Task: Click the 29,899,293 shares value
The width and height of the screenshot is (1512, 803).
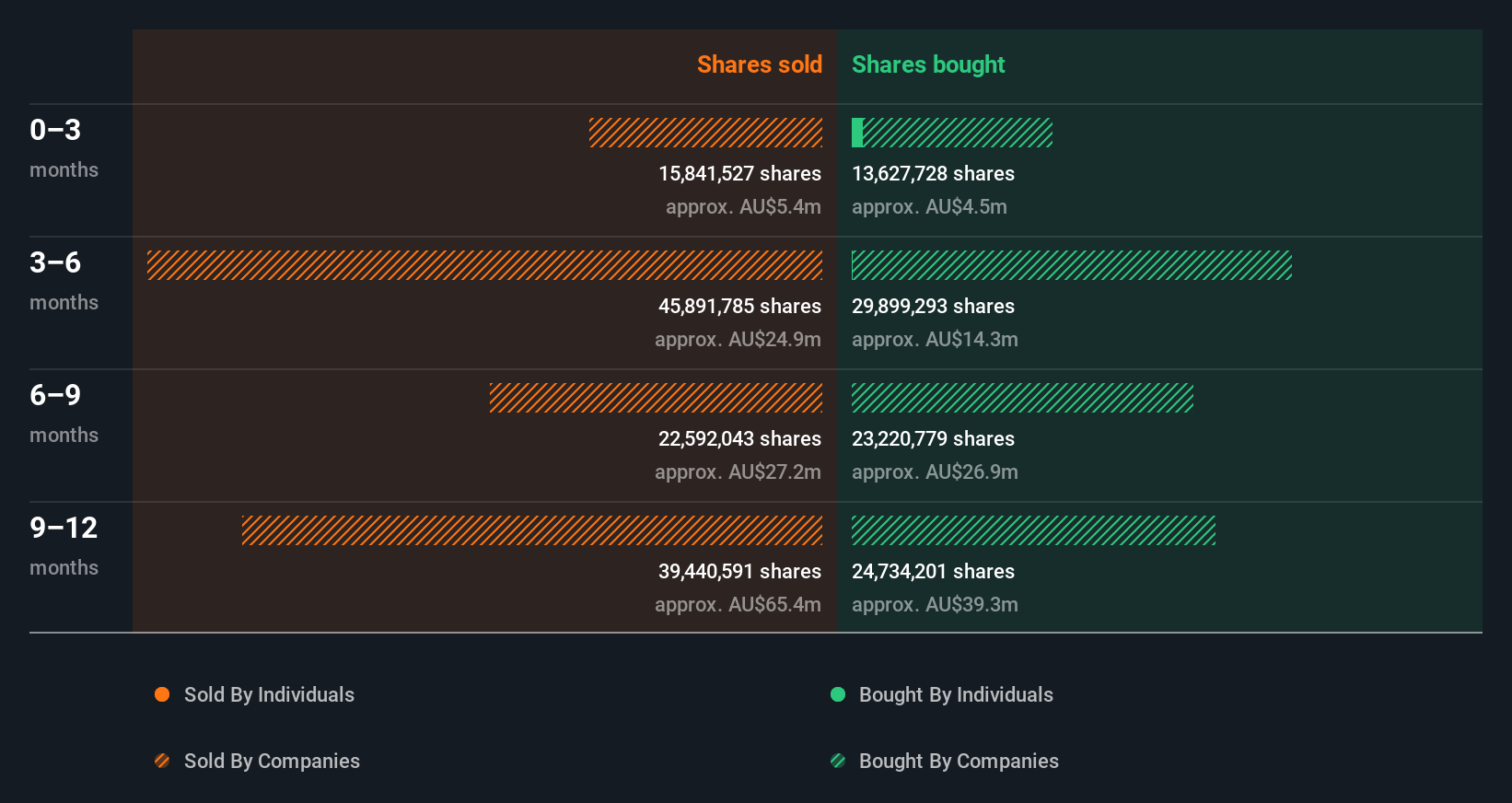Action: click(x=933, y=306)
